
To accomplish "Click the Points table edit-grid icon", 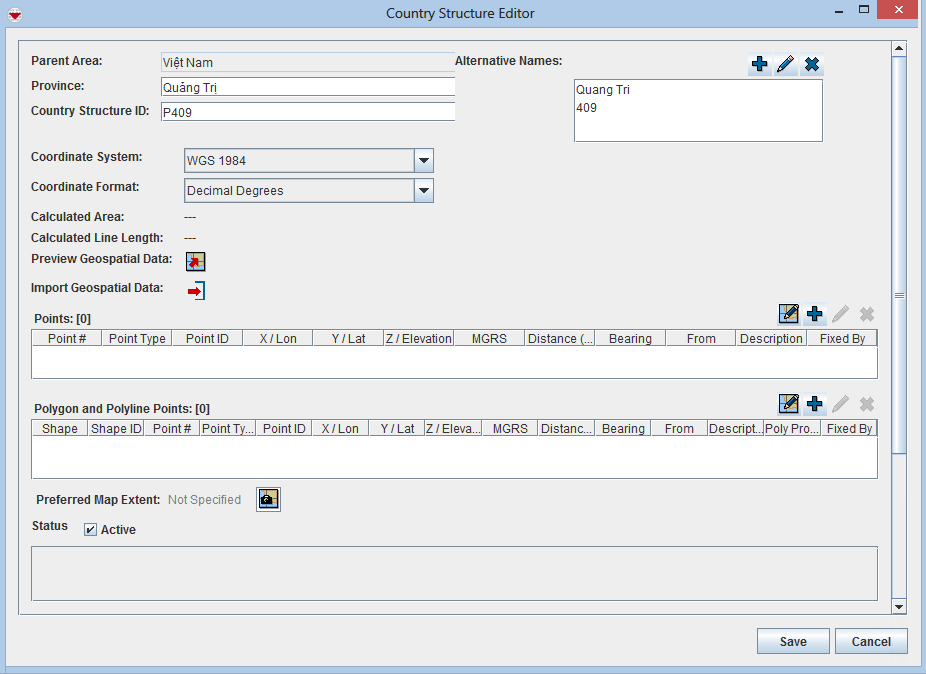I will point(789,314).
